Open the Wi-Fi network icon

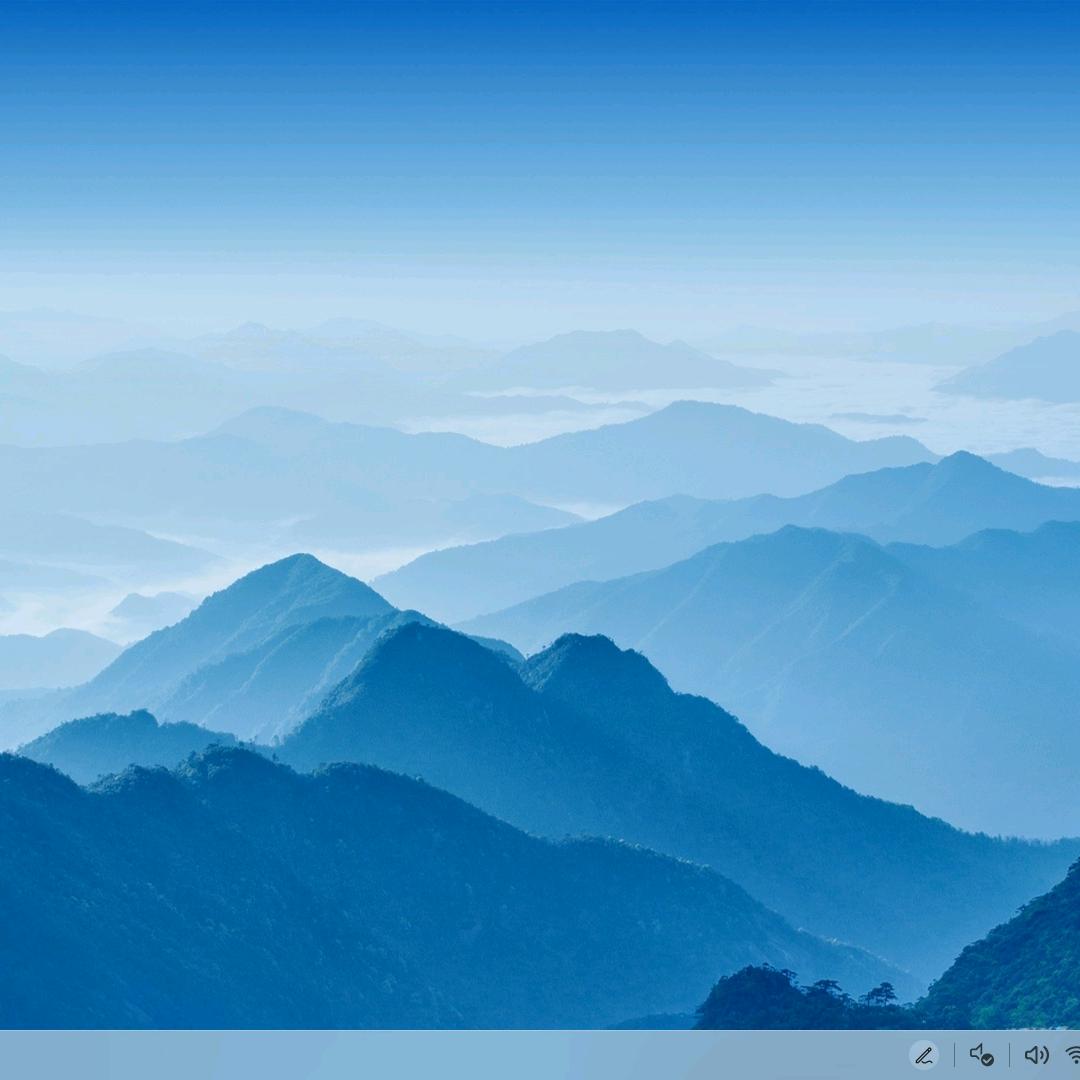(1072, 1055)
